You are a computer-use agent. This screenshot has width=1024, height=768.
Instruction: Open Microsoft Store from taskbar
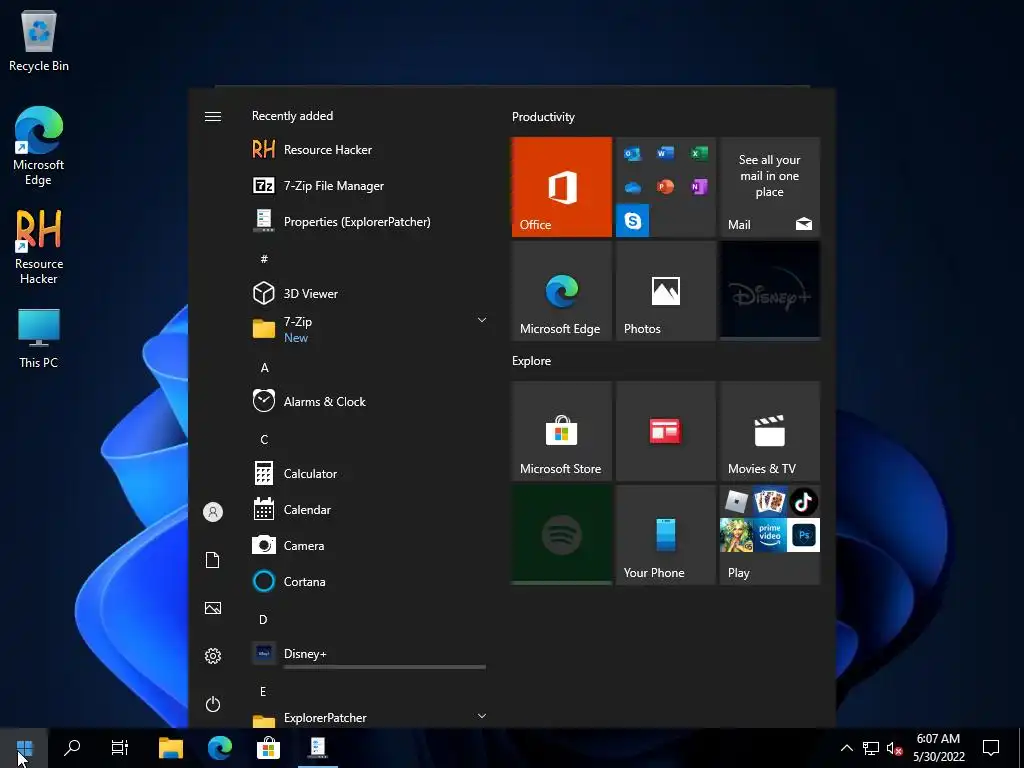pyautogui.click(x=268, y=748)
